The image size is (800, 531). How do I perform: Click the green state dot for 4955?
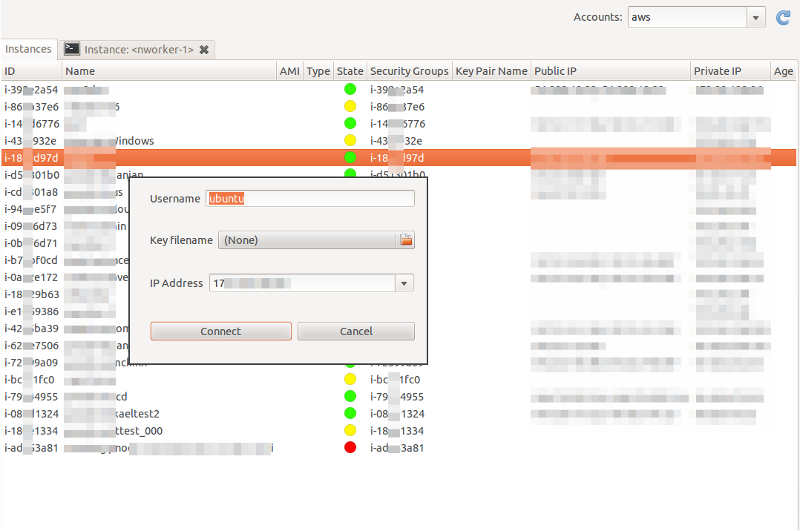pos(350,396)
